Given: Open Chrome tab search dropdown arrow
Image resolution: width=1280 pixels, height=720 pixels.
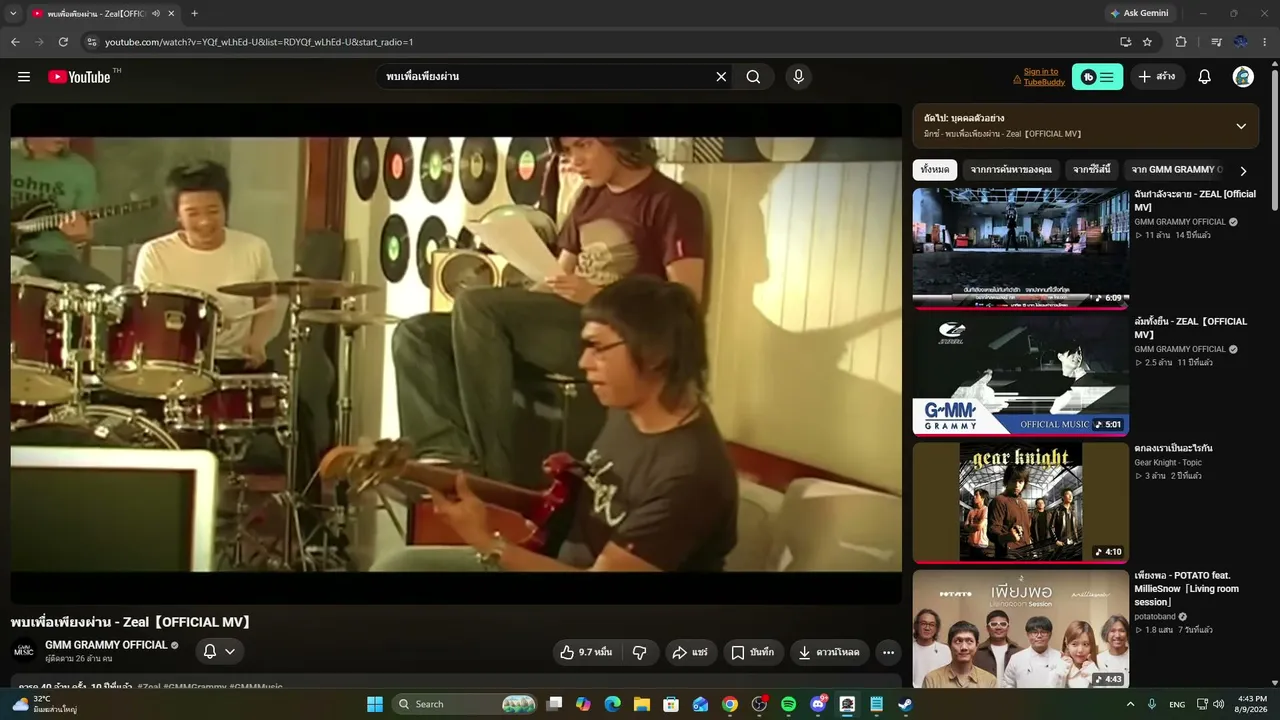Looking at the screenshot, I should click(x=13, y=13).
